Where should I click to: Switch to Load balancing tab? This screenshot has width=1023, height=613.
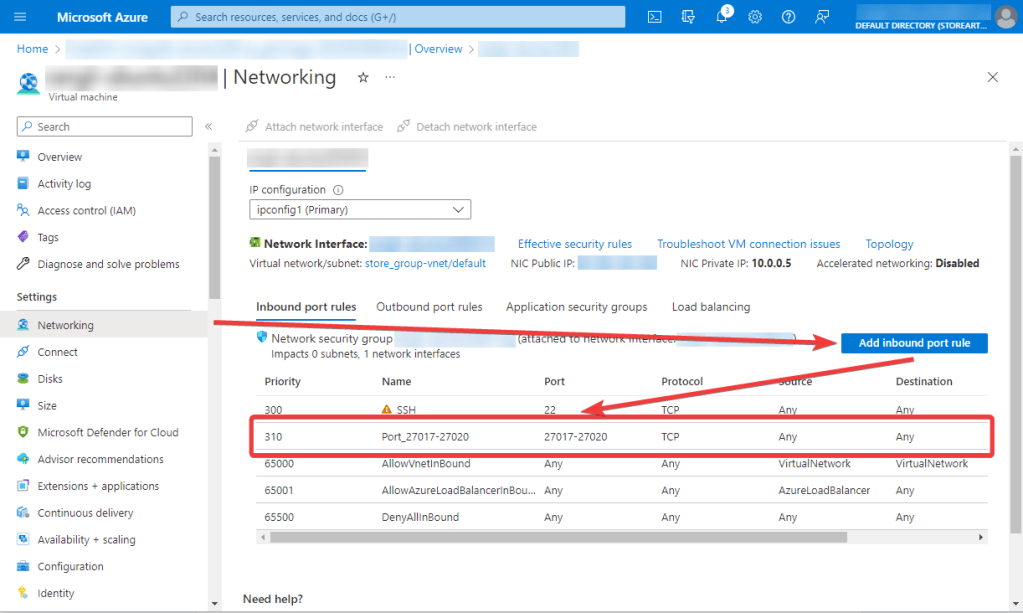pos(710,307)
